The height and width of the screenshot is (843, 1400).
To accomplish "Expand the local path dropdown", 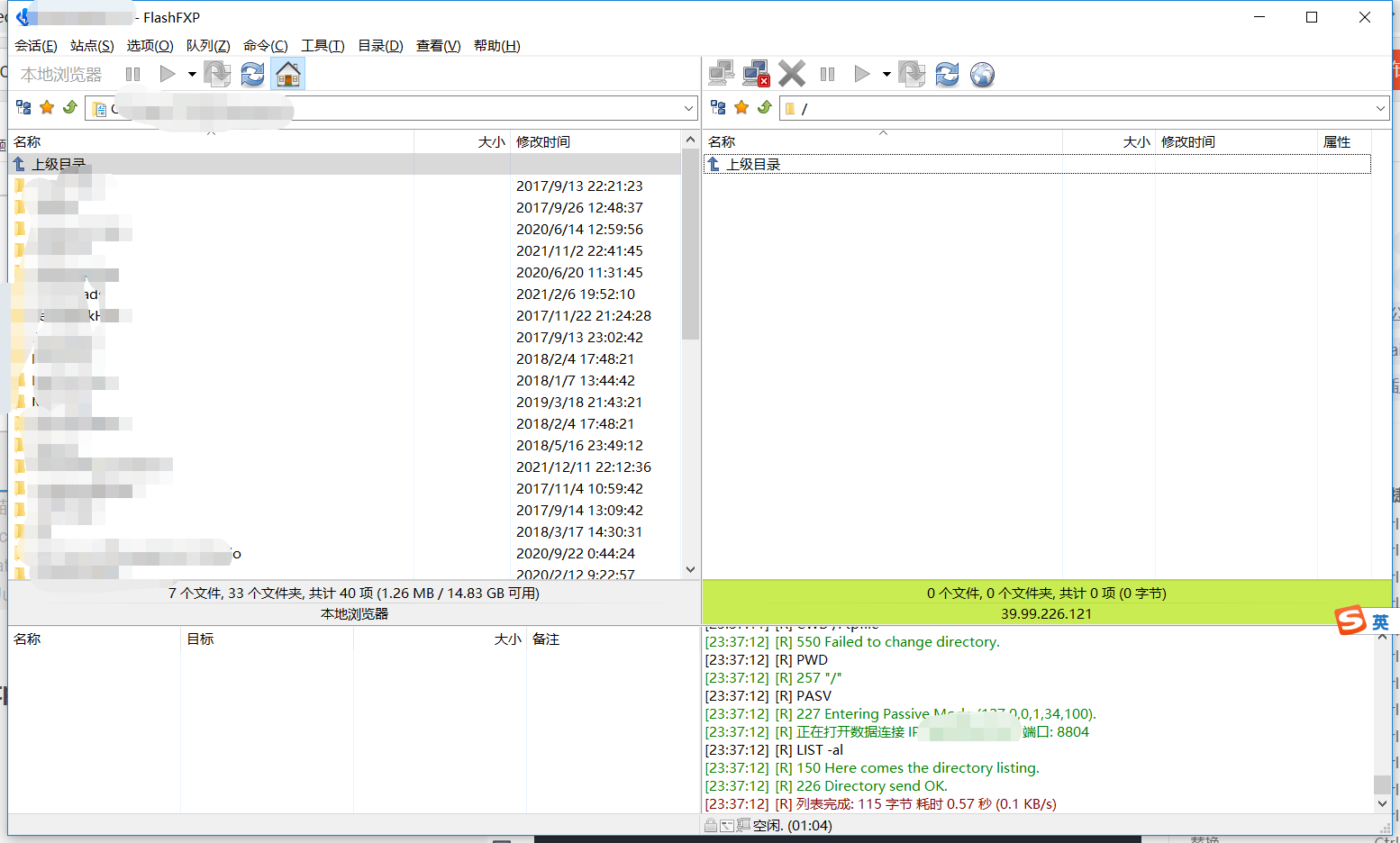I will coord(688,107).
